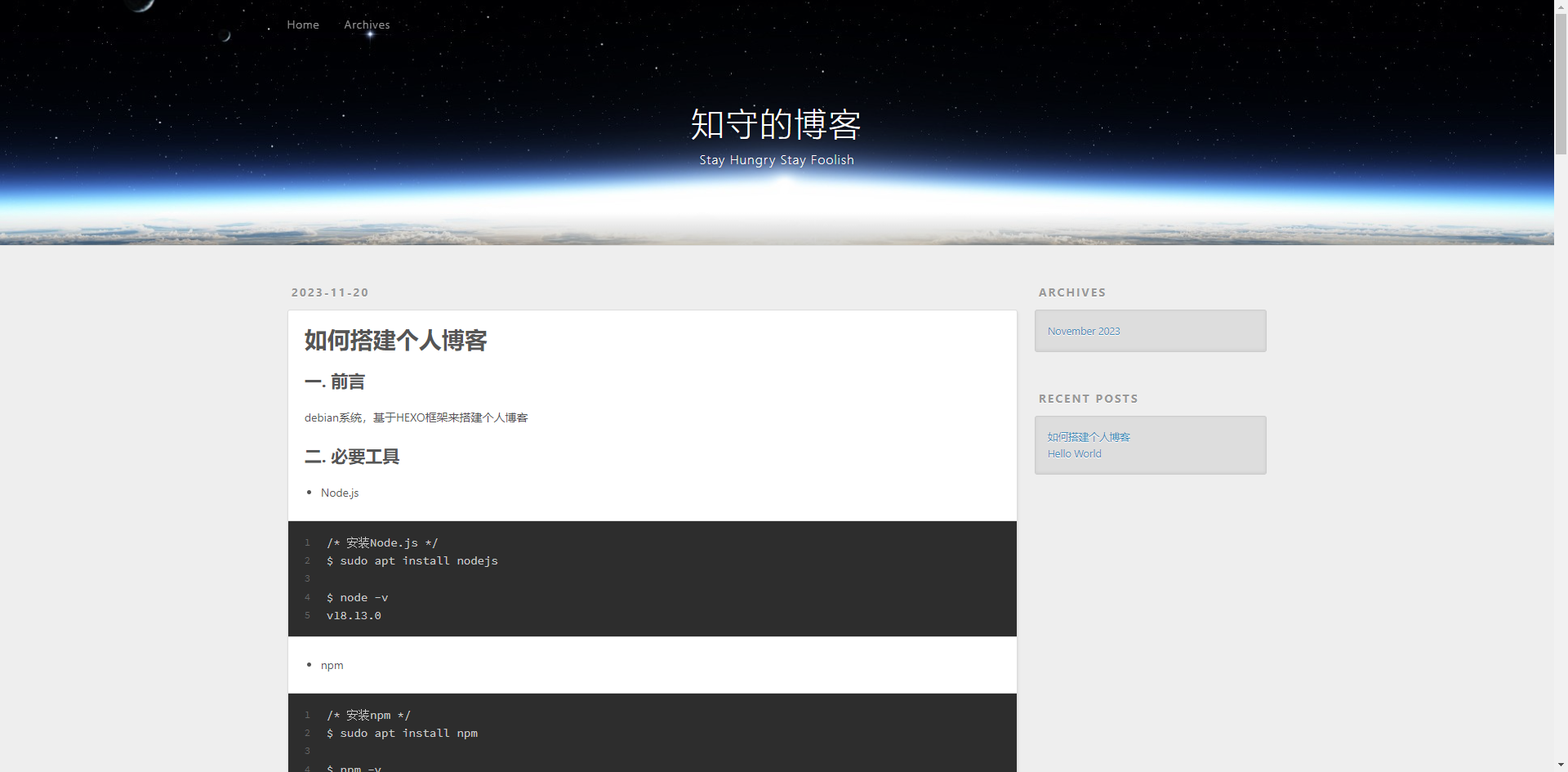The width and height of the screenshot is (1568, 772).
Task: Click the ARCHIVES sidebar heading
Action: tap(1072, 292)
